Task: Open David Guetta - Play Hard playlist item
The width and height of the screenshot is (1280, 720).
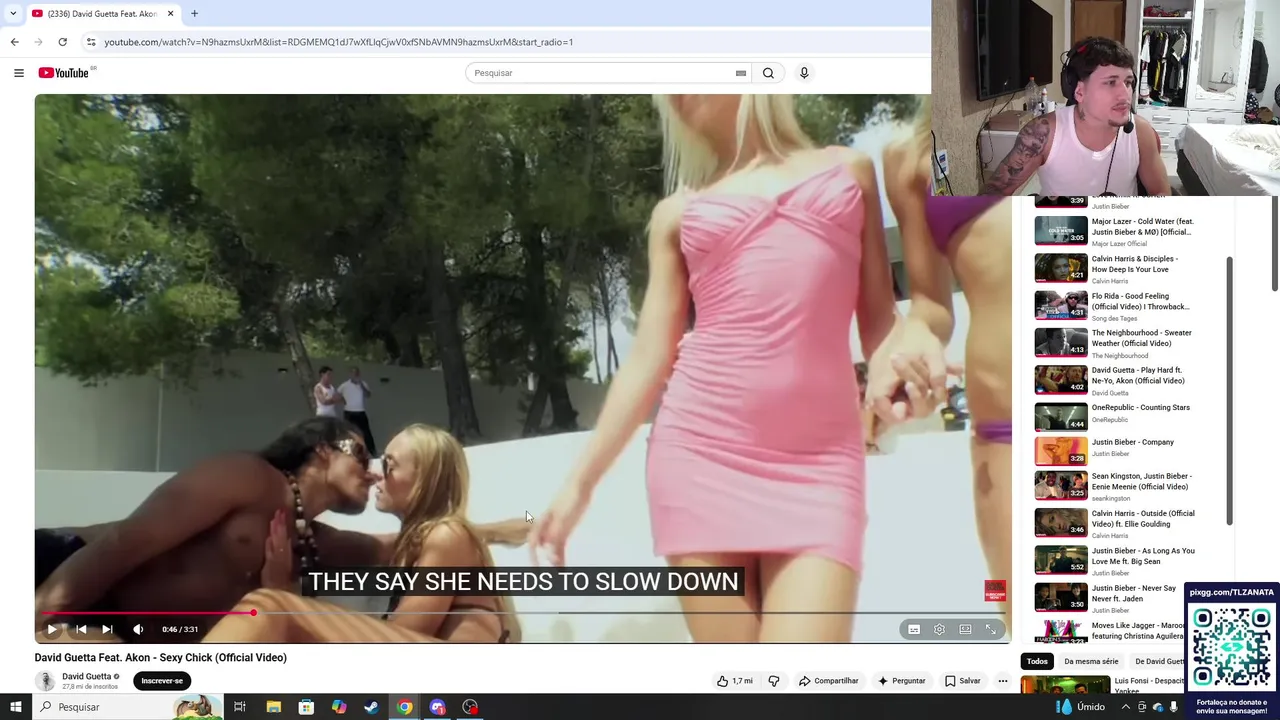Action: (1115, 380)
